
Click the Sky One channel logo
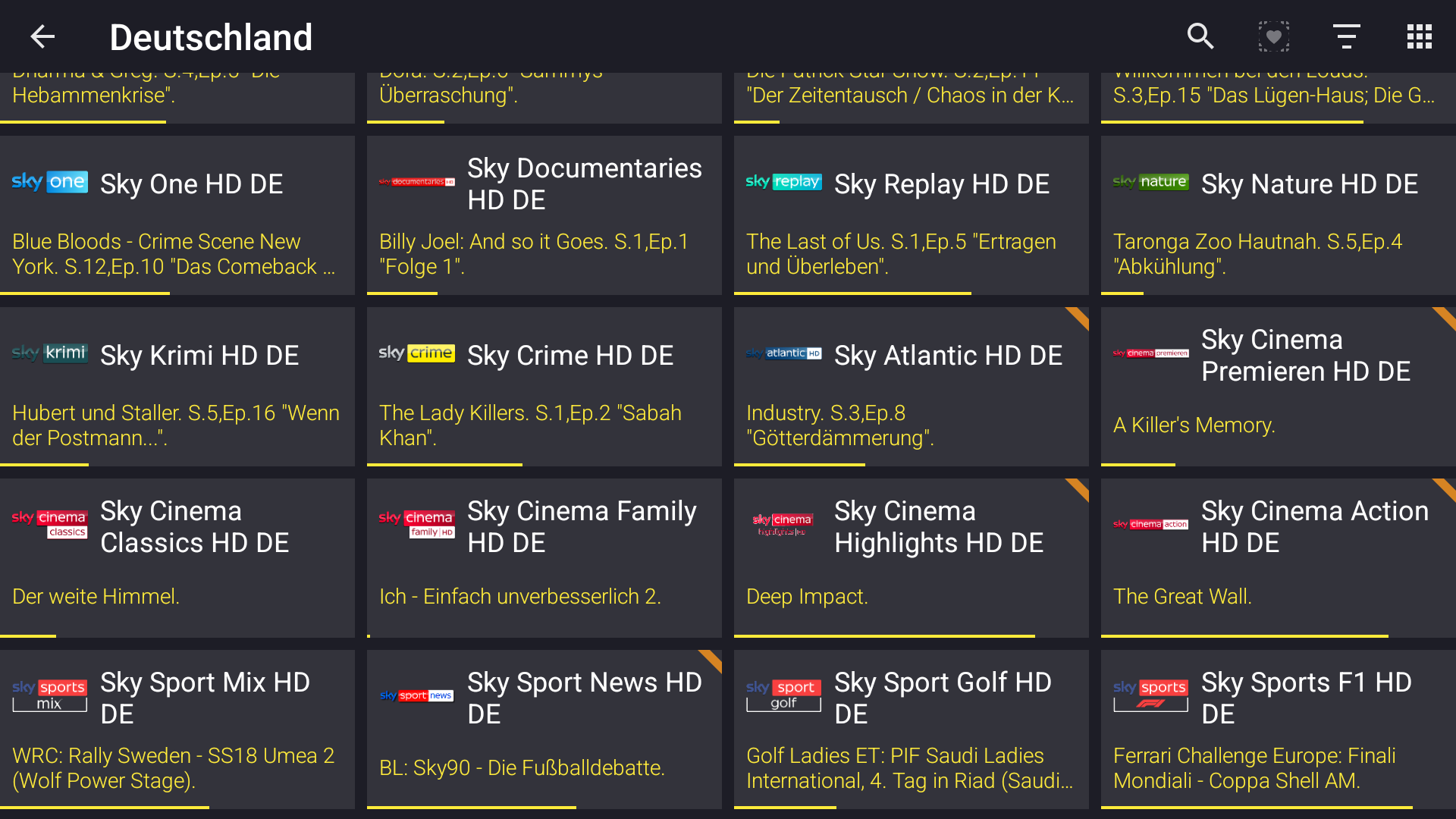pos(50,182)
